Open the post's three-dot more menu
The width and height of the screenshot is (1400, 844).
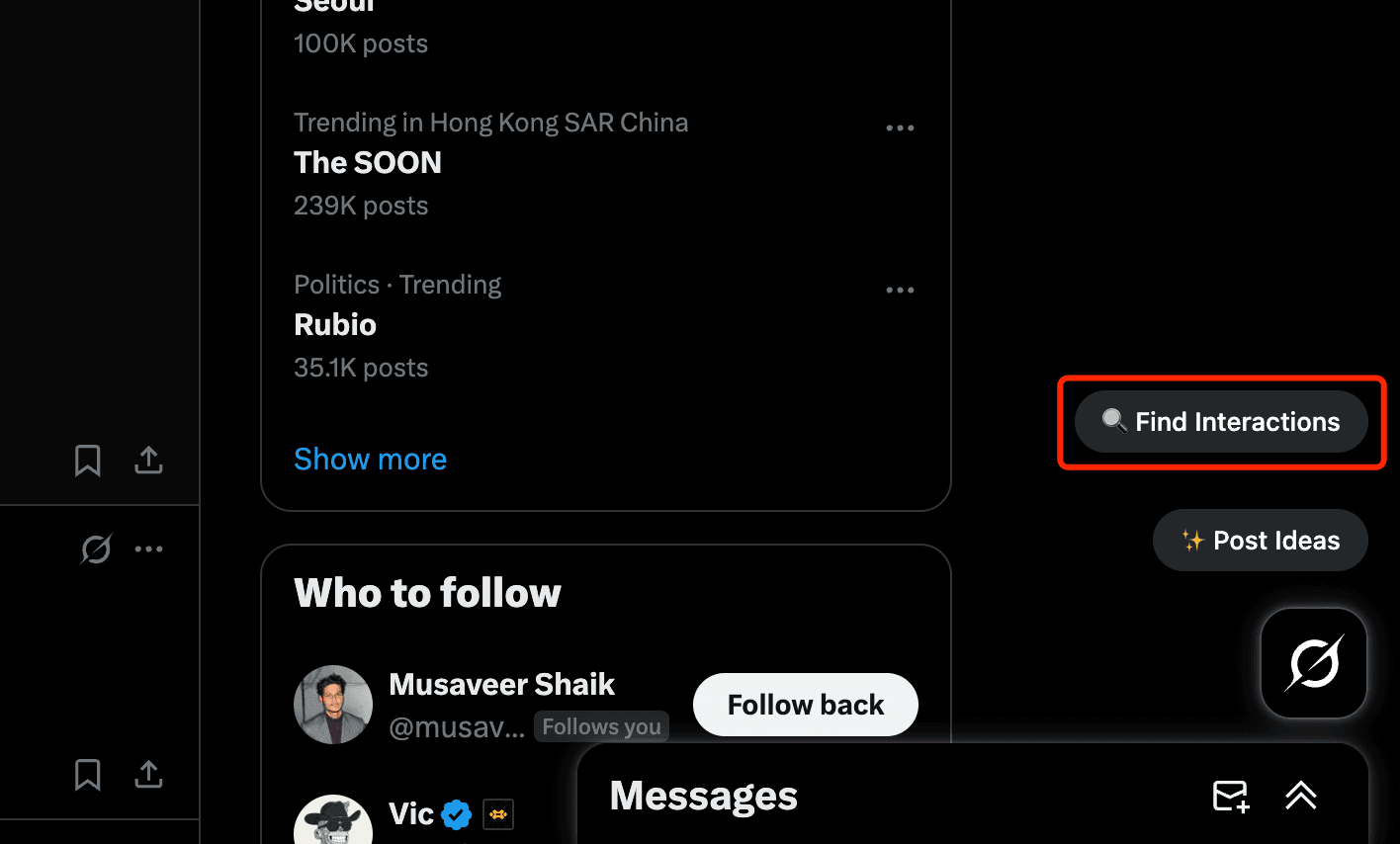[148, 549]
